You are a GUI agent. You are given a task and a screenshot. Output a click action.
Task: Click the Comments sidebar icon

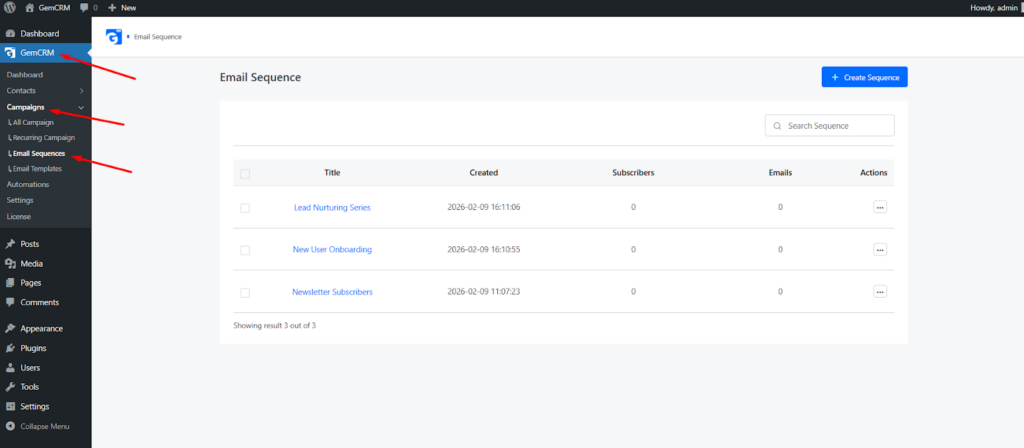pos(10,302)
